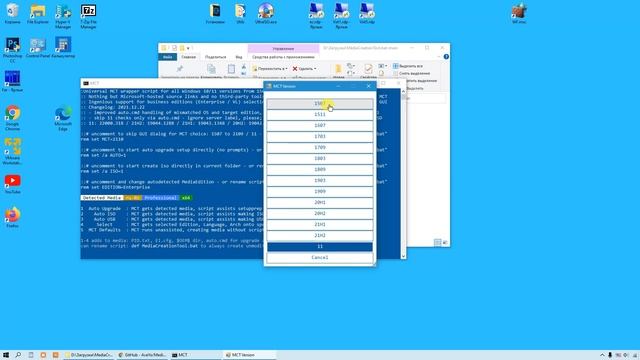Viewport: 640px width, 360px height.
Task: Choose version 1909 in the list
Action: 320,192
